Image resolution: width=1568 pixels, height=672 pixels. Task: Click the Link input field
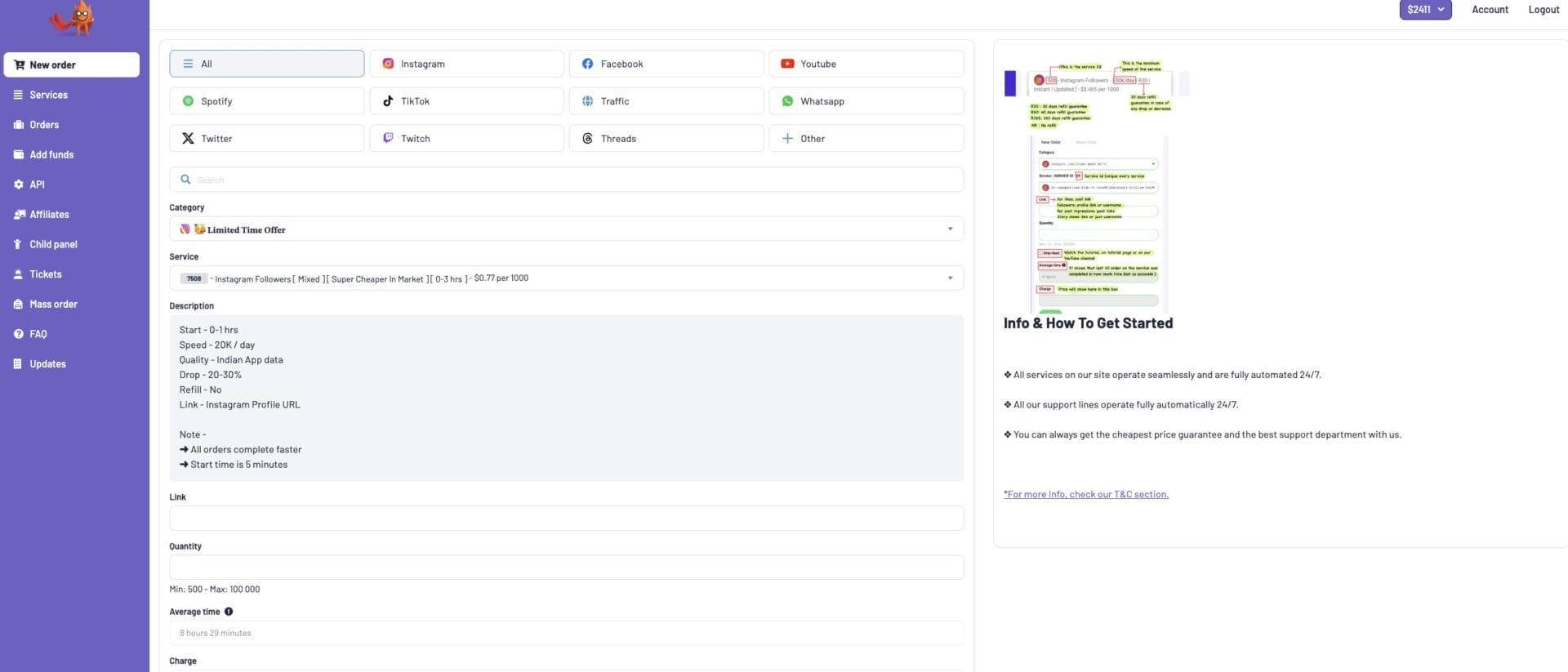[566, 518]
